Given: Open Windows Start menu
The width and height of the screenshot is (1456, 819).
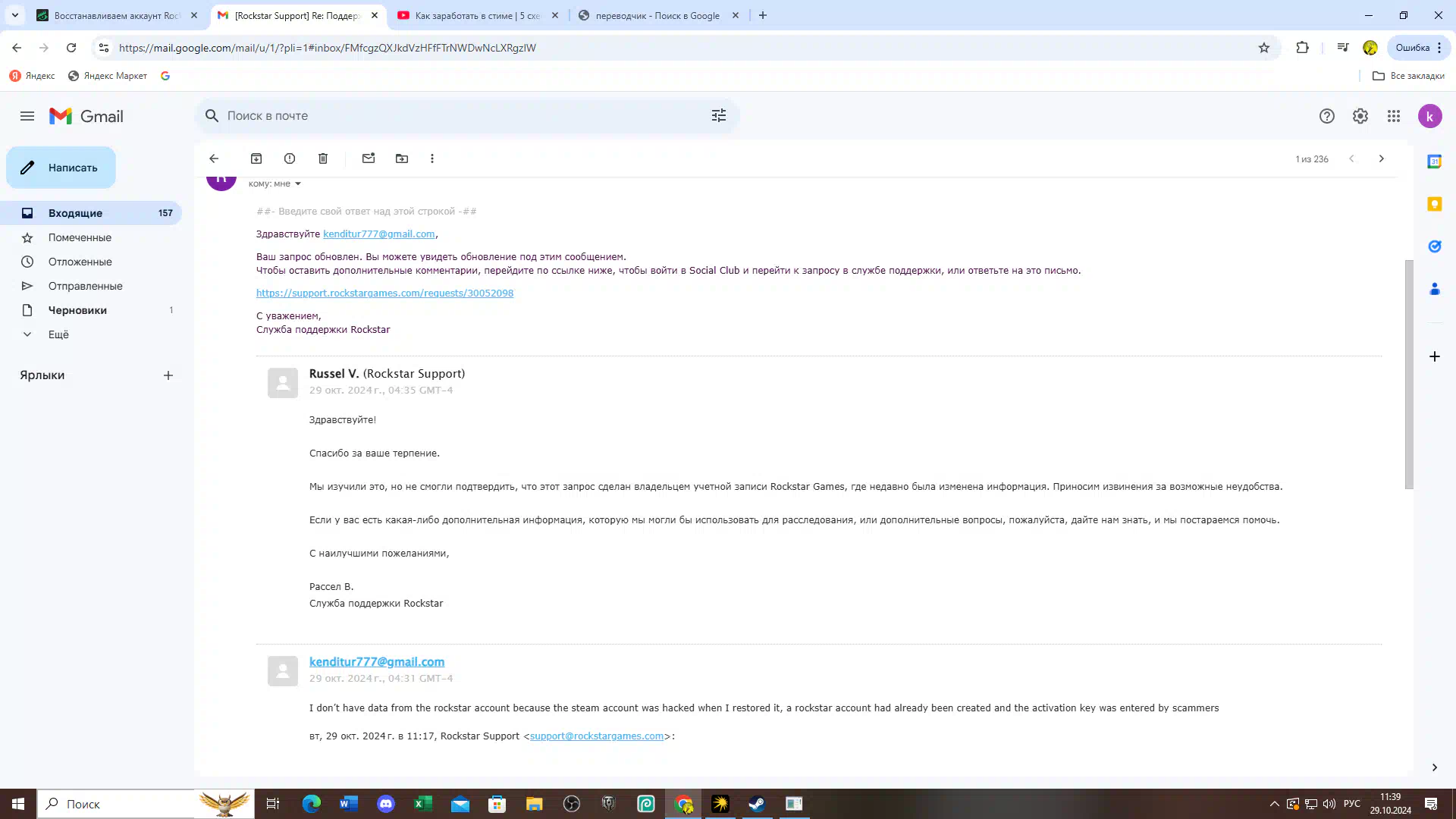Looking at the screenshot, I should coord(18,804).
